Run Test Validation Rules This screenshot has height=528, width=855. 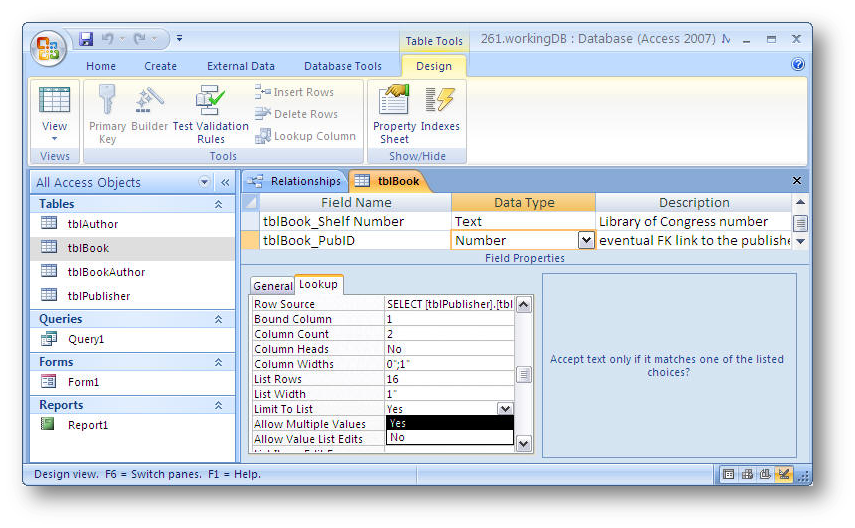click(x=210, y=113)
